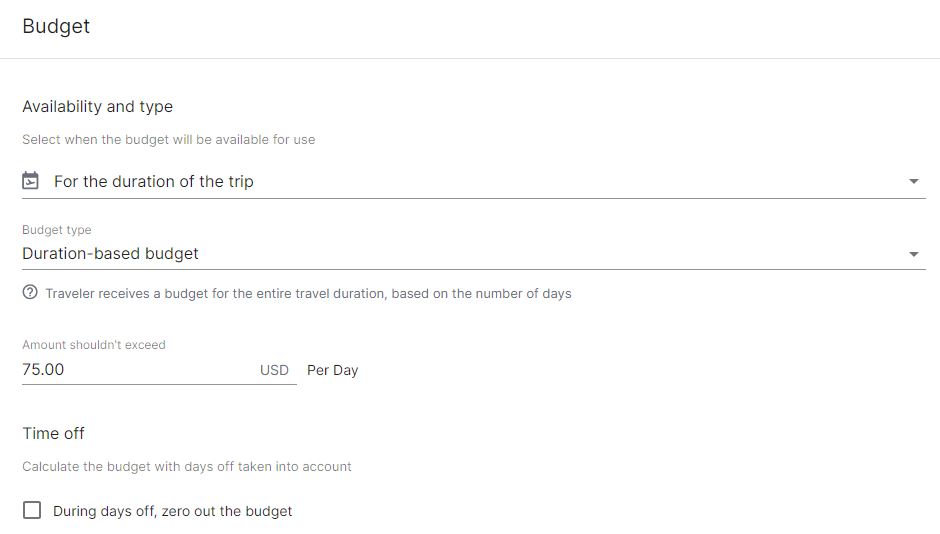This screenshot has width=940, height=534.
Task: Expand the Budget type dropdown arrow
Action: [x=914, y=254]
